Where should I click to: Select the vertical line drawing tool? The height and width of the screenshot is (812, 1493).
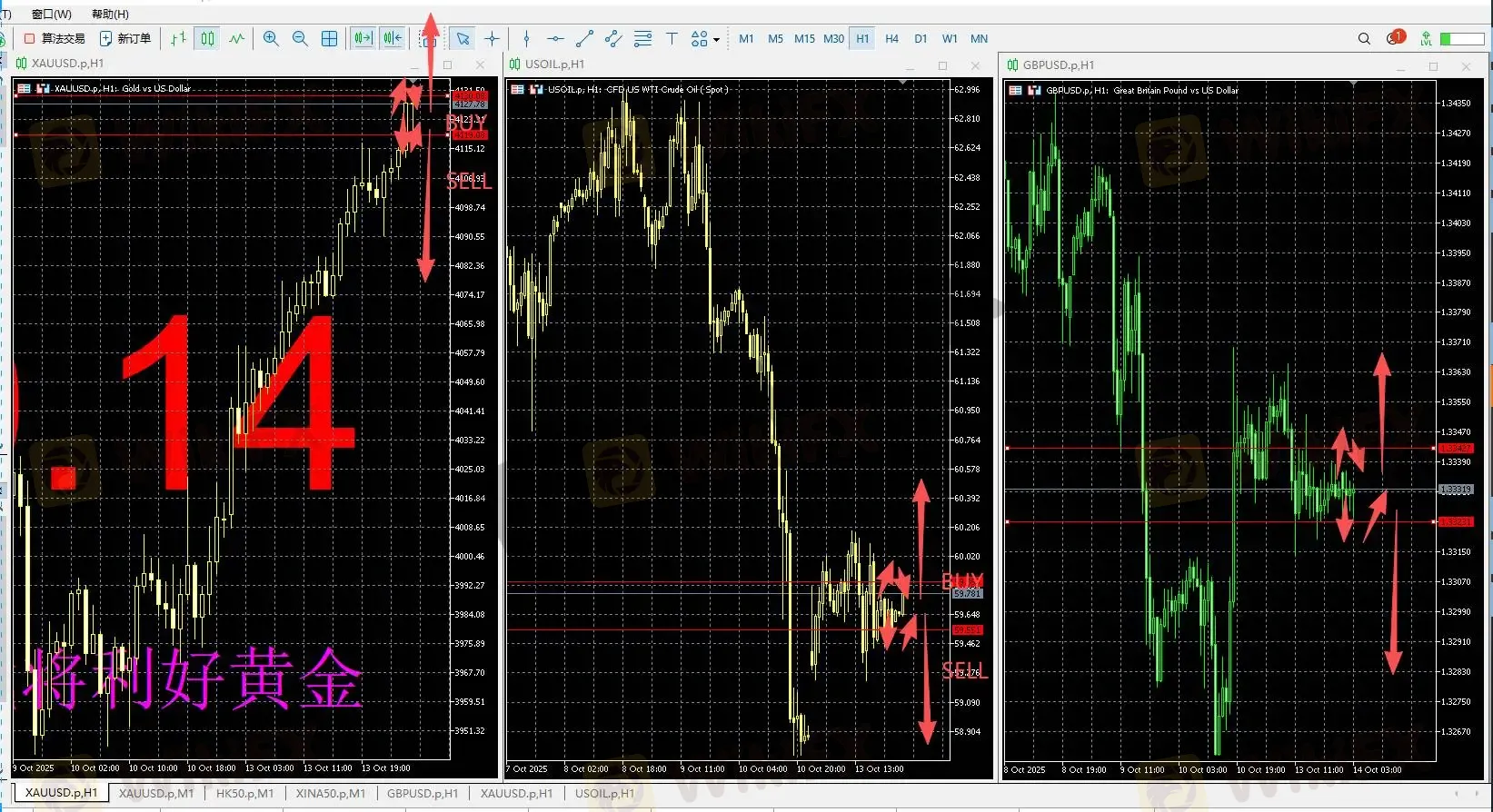(x=526, y=38)
